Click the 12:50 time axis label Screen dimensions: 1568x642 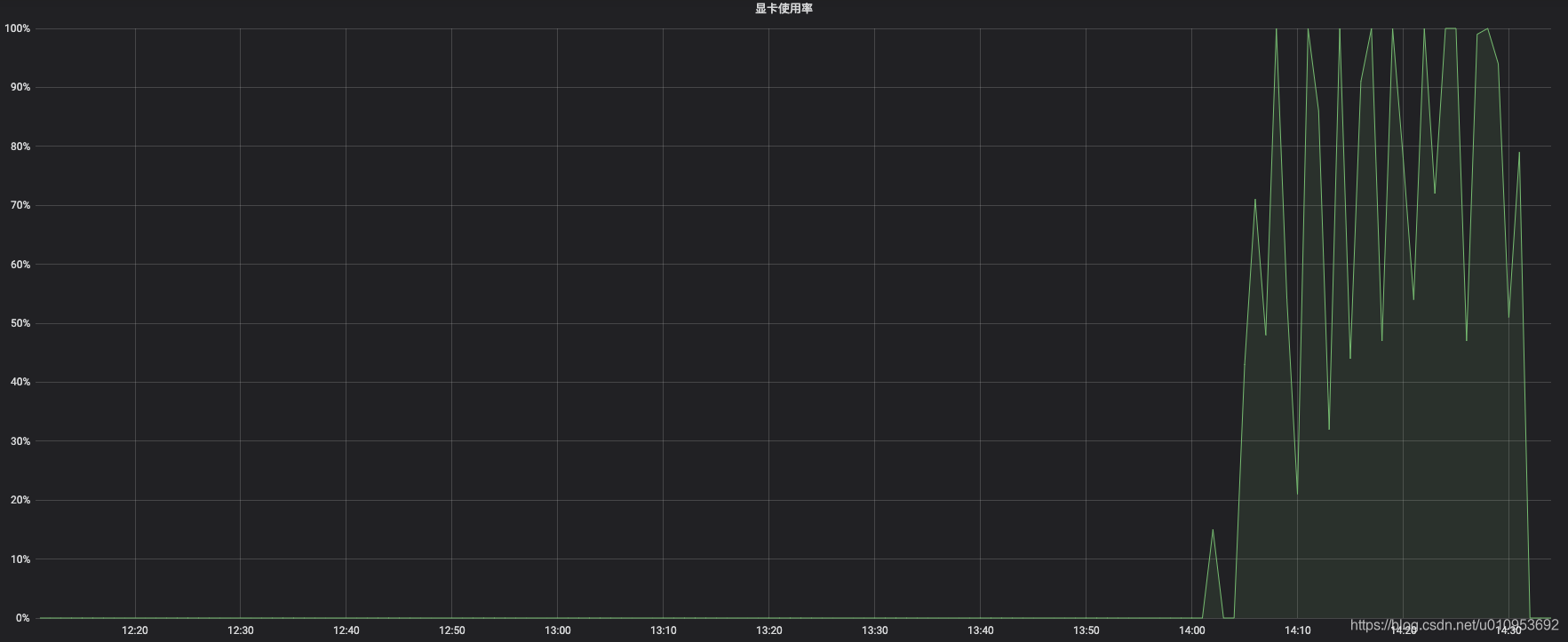pyautogui.click(x=452, y=630)
